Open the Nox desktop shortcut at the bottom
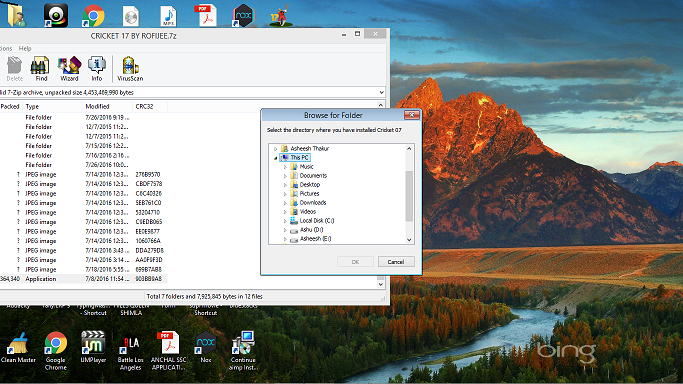Image resolution: width=683 pixels, height=384 pixels. click(x=206, y=347)
